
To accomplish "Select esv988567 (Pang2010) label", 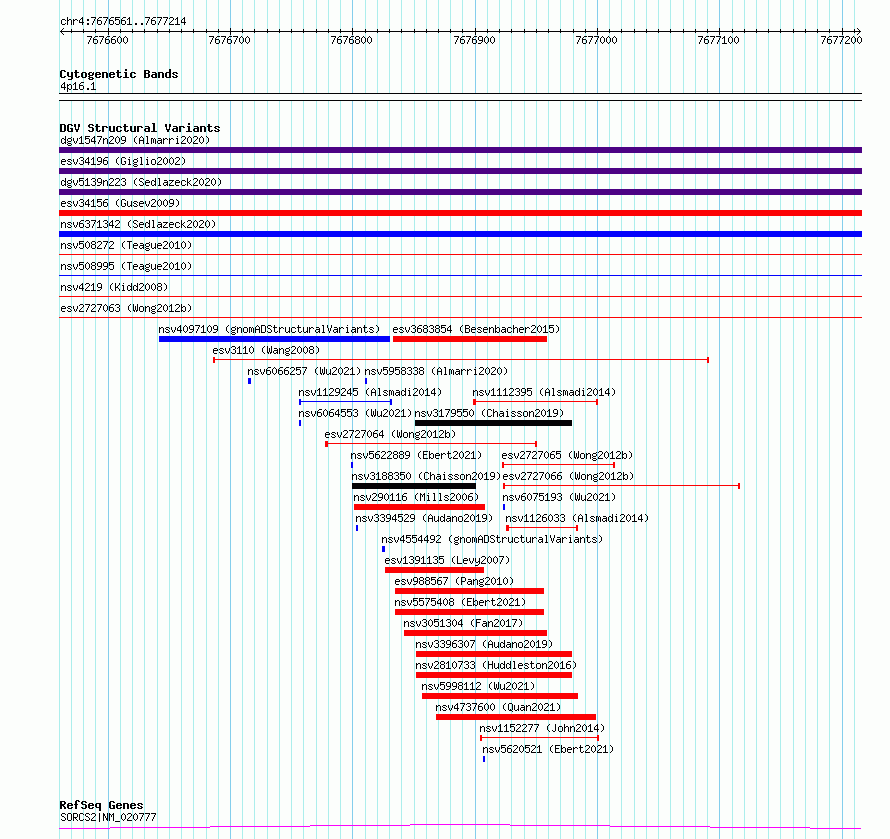I will pyautogui.click(x=454, y=581).
